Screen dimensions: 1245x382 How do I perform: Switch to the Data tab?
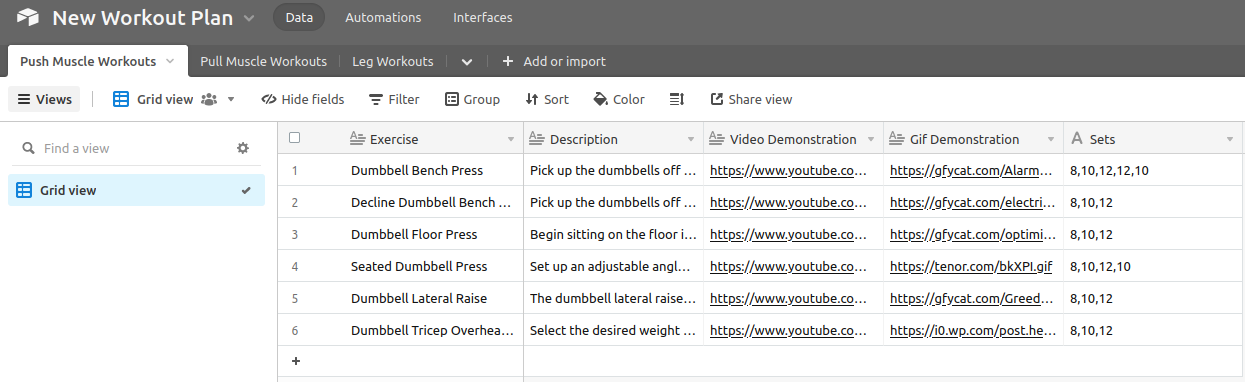(x=298, y=18)
